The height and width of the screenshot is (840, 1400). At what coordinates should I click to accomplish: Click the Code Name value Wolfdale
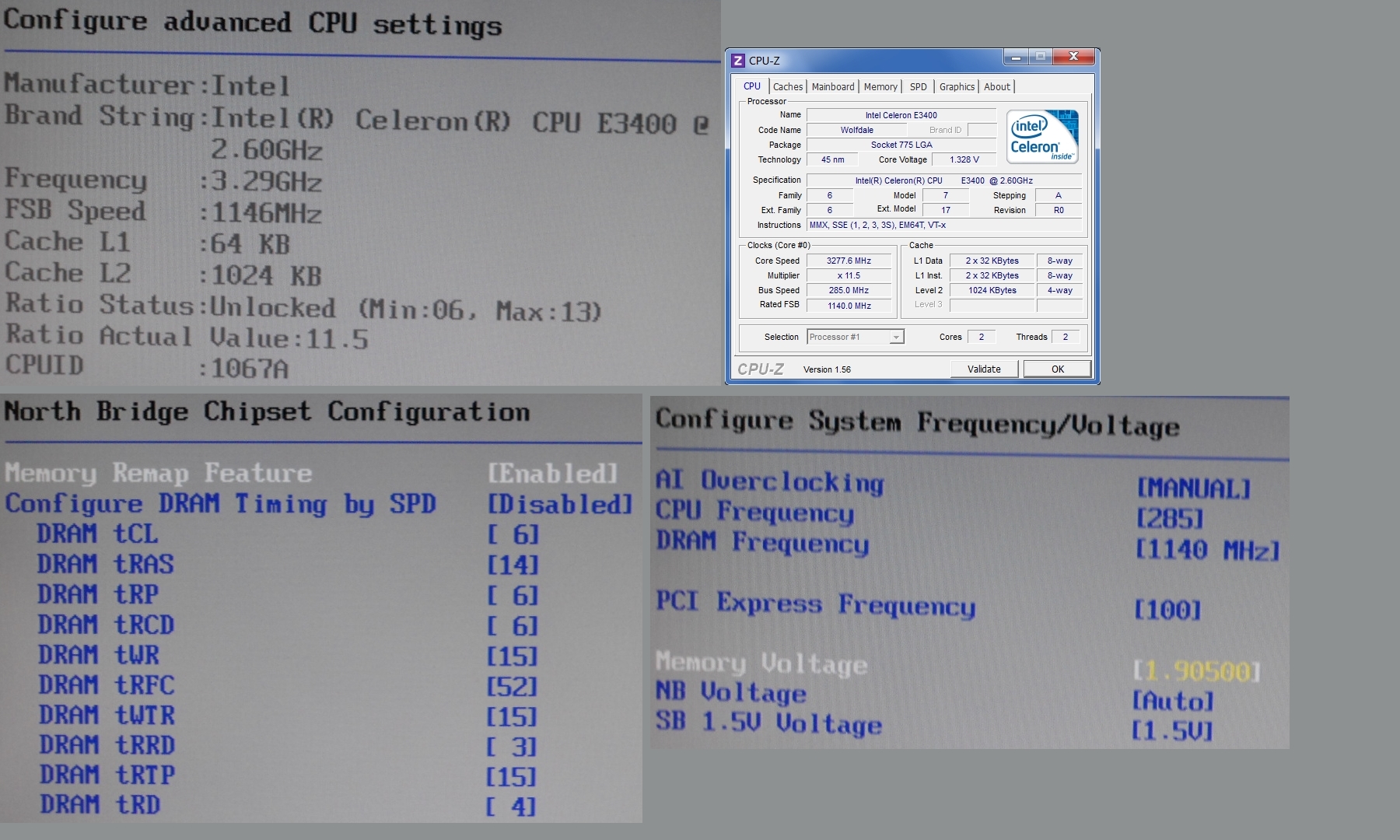(x=856, y=130)
